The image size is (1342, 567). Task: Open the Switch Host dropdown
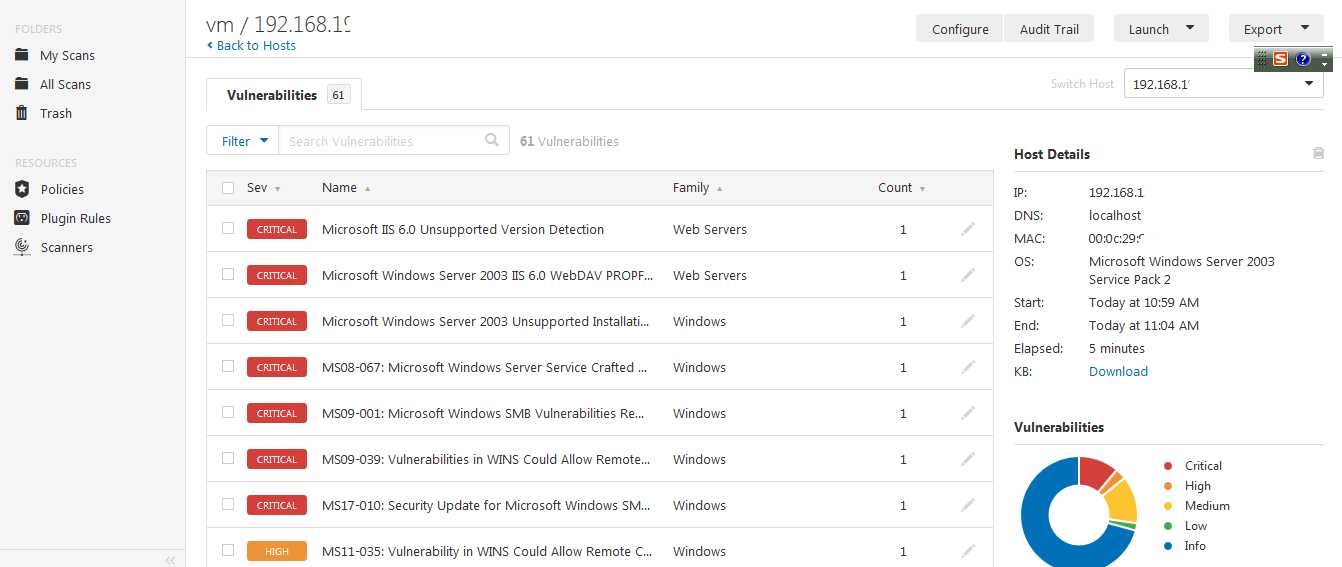pyautogui.click(x=1224, y=84)
